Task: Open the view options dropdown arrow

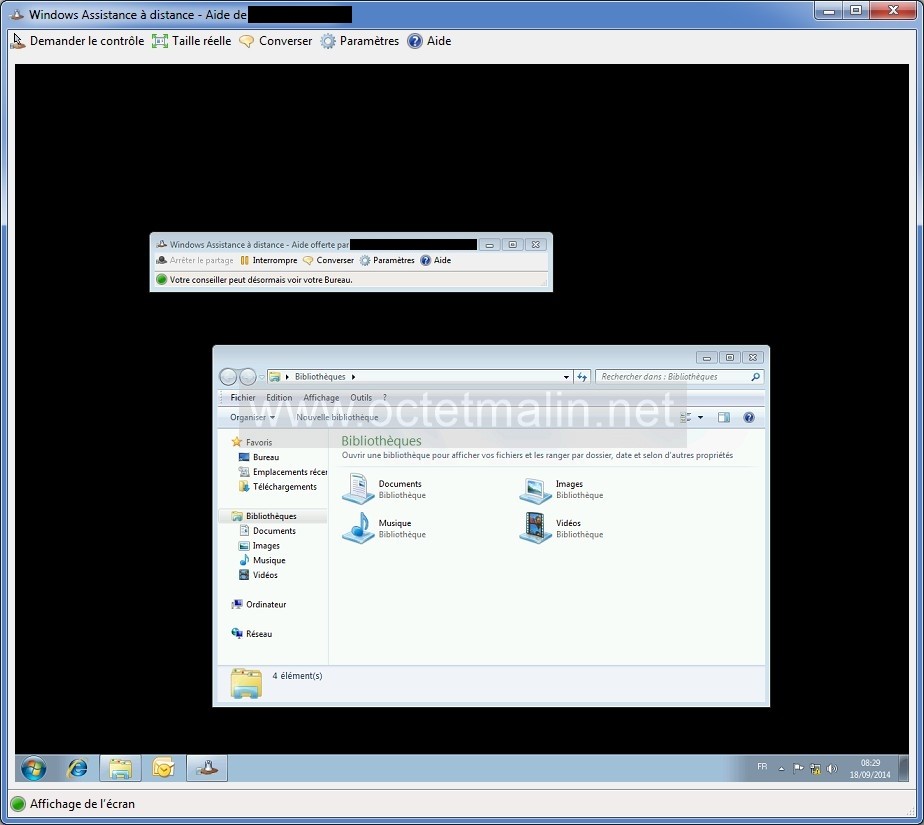Action: tap(700, 417)
